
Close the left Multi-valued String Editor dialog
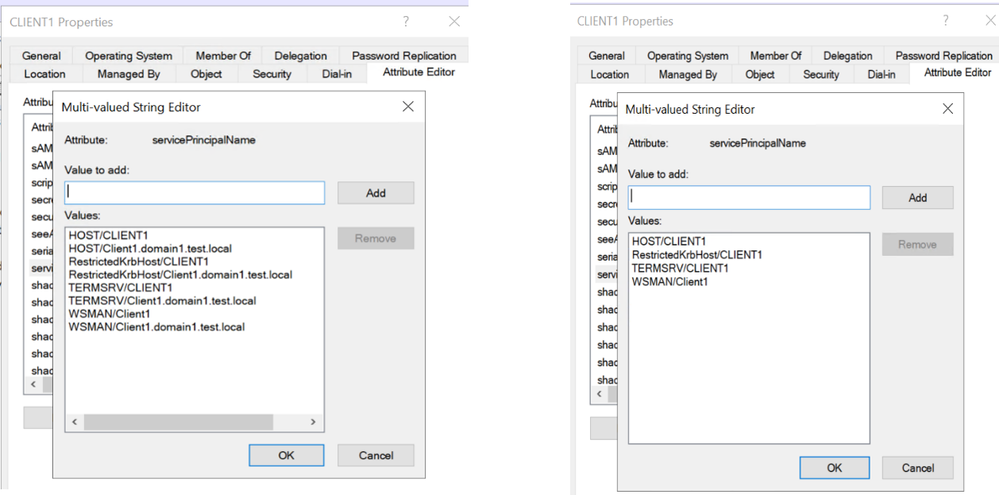coord(408,106)
